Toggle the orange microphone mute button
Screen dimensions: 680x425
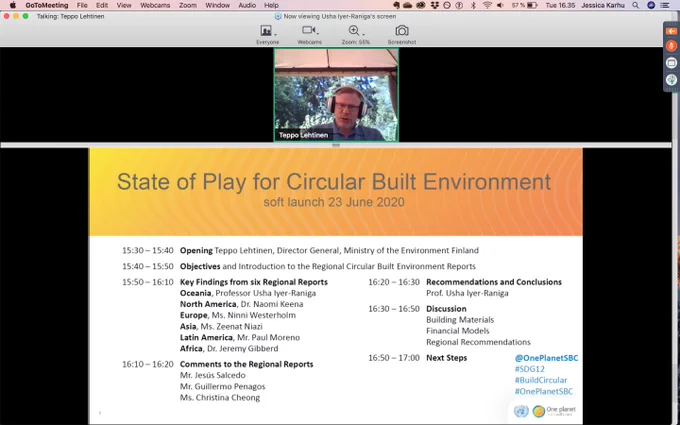coord(671,46)
